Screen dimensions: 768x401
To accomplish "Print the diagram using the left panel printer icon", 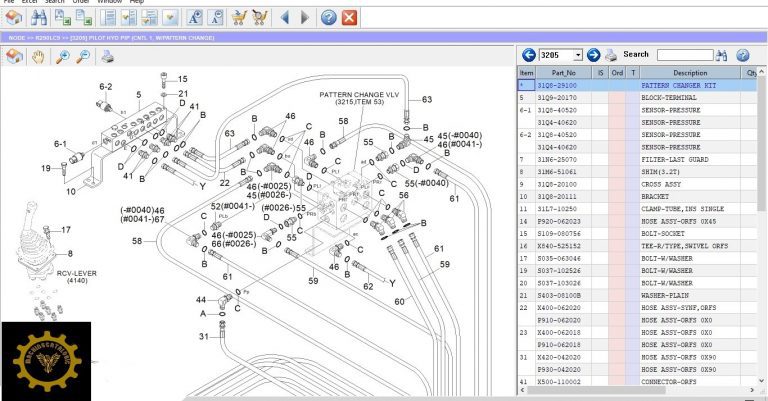I will click(107, 56).
